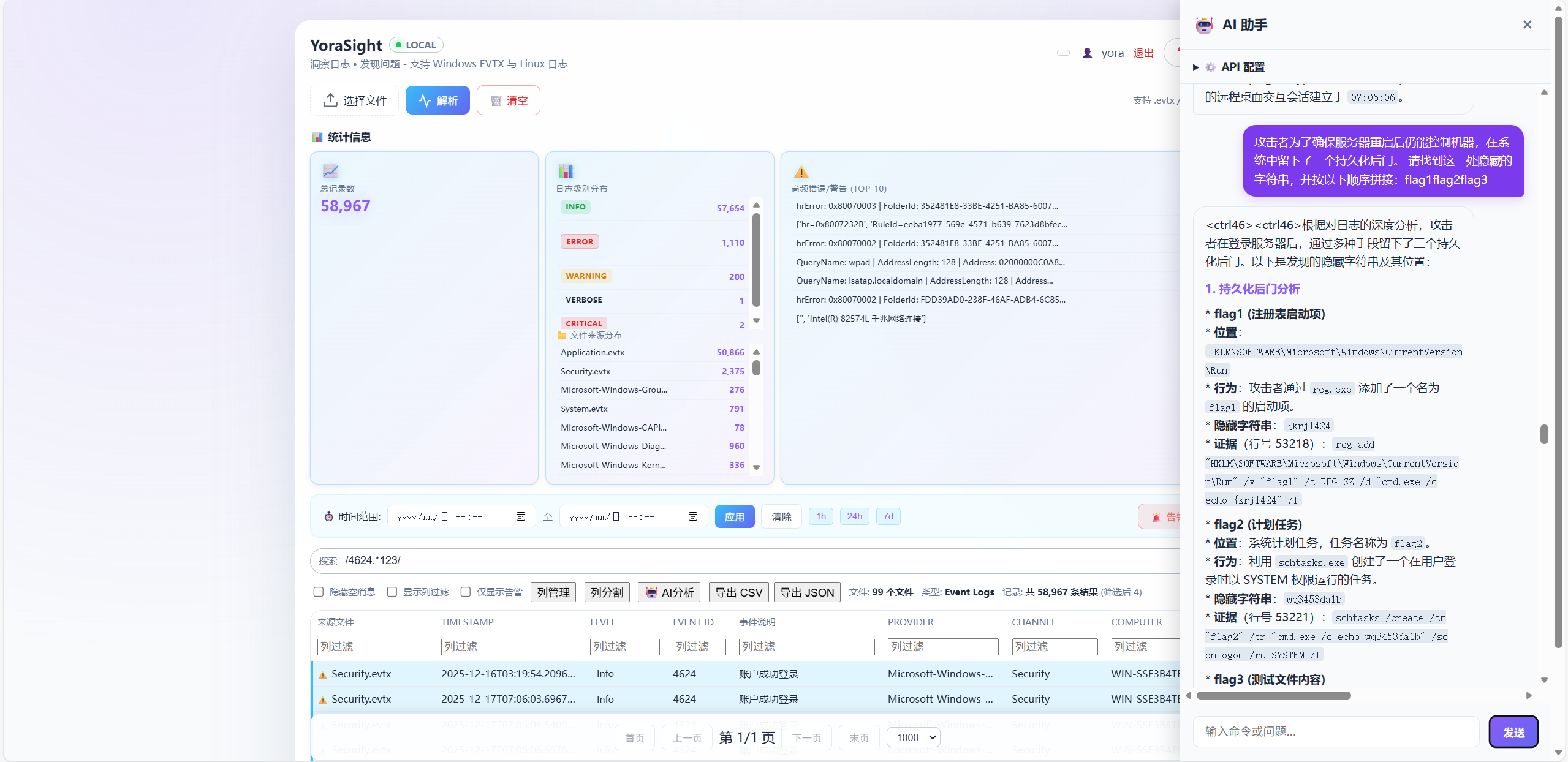Open the 1000 page-size dropdown
1568x762 pixels.
coord(914,737)
